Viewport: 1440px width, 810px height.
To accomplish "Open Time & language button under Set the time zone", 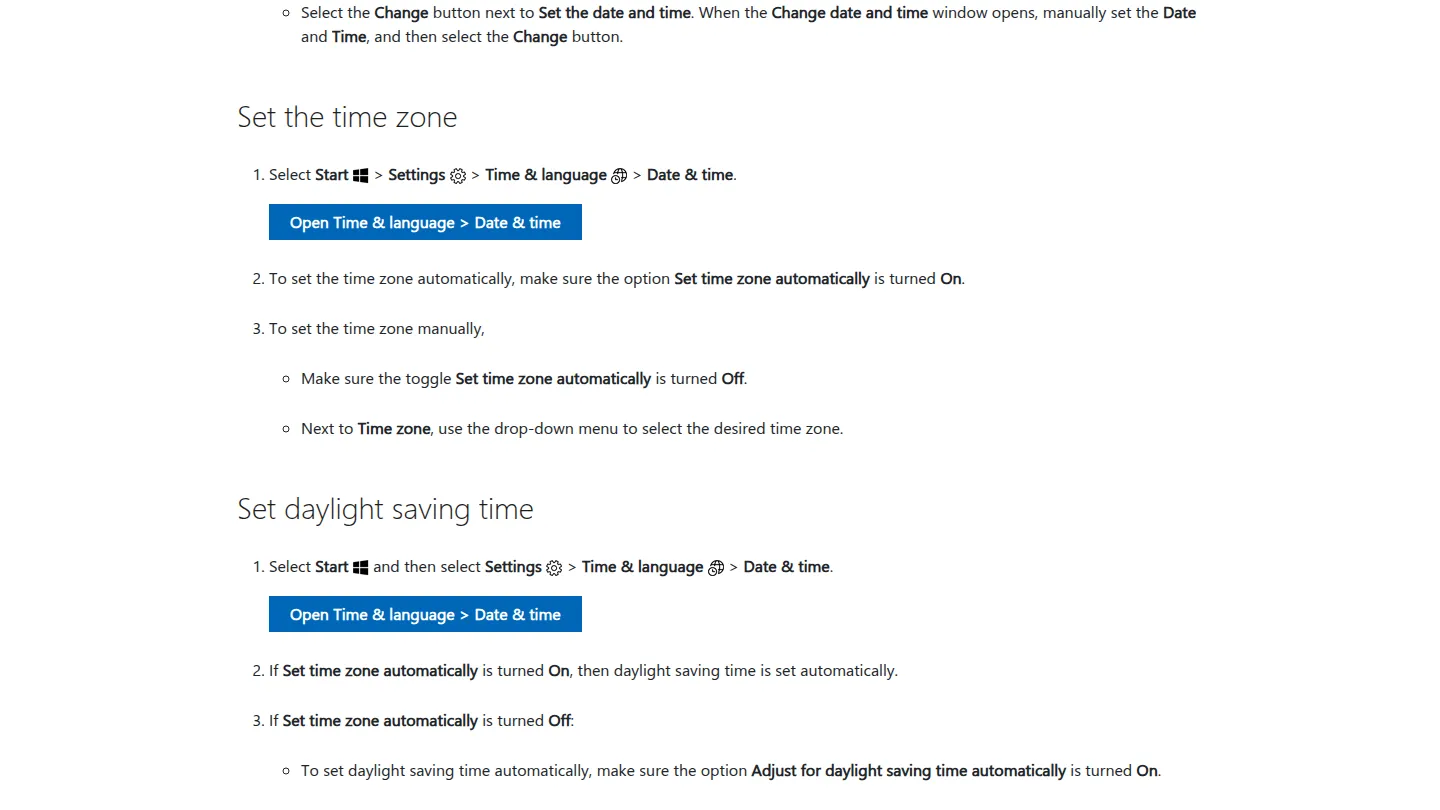I will tap(425, 223).
